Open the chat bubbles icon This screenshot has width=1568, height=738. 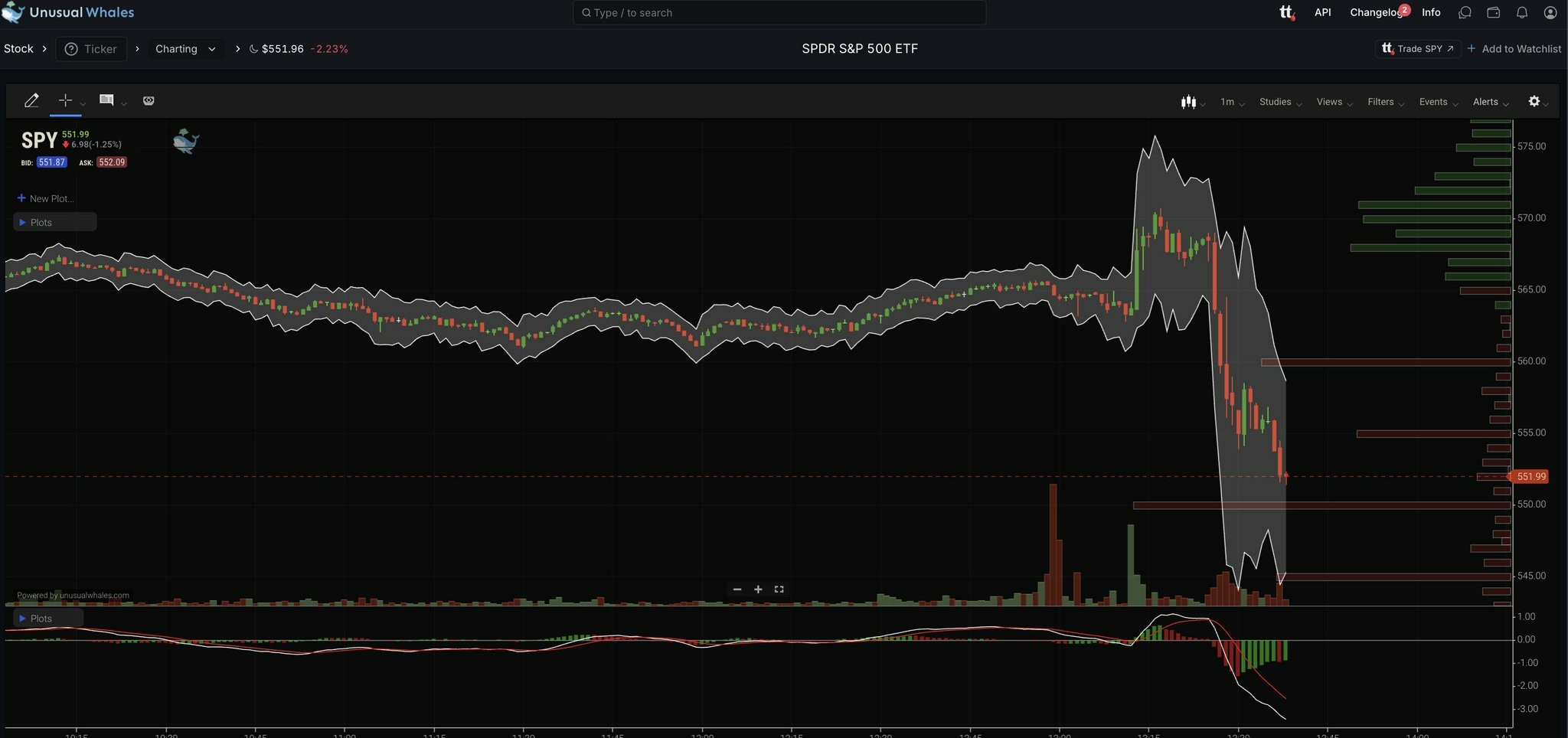[1465, 12]
